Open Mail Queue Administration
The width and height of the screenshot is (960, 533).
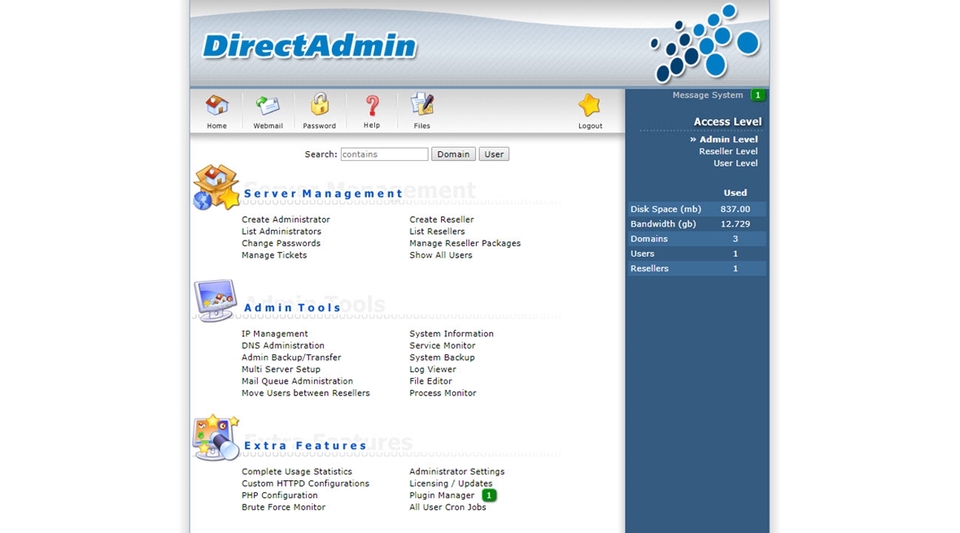click(297, 381)
